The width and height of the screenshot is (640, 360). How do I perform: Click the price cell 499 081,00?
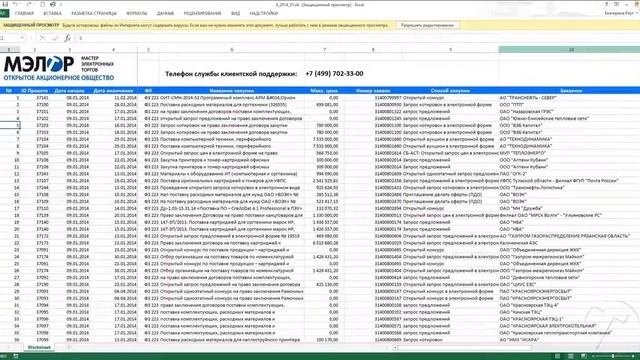coord(327,105)
